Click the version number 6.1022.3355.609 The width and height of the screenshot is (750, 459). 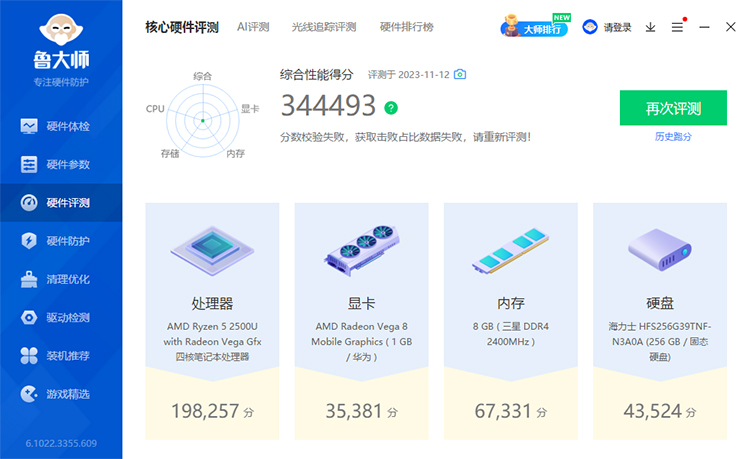pyautogui.click(x=61, y=444)
